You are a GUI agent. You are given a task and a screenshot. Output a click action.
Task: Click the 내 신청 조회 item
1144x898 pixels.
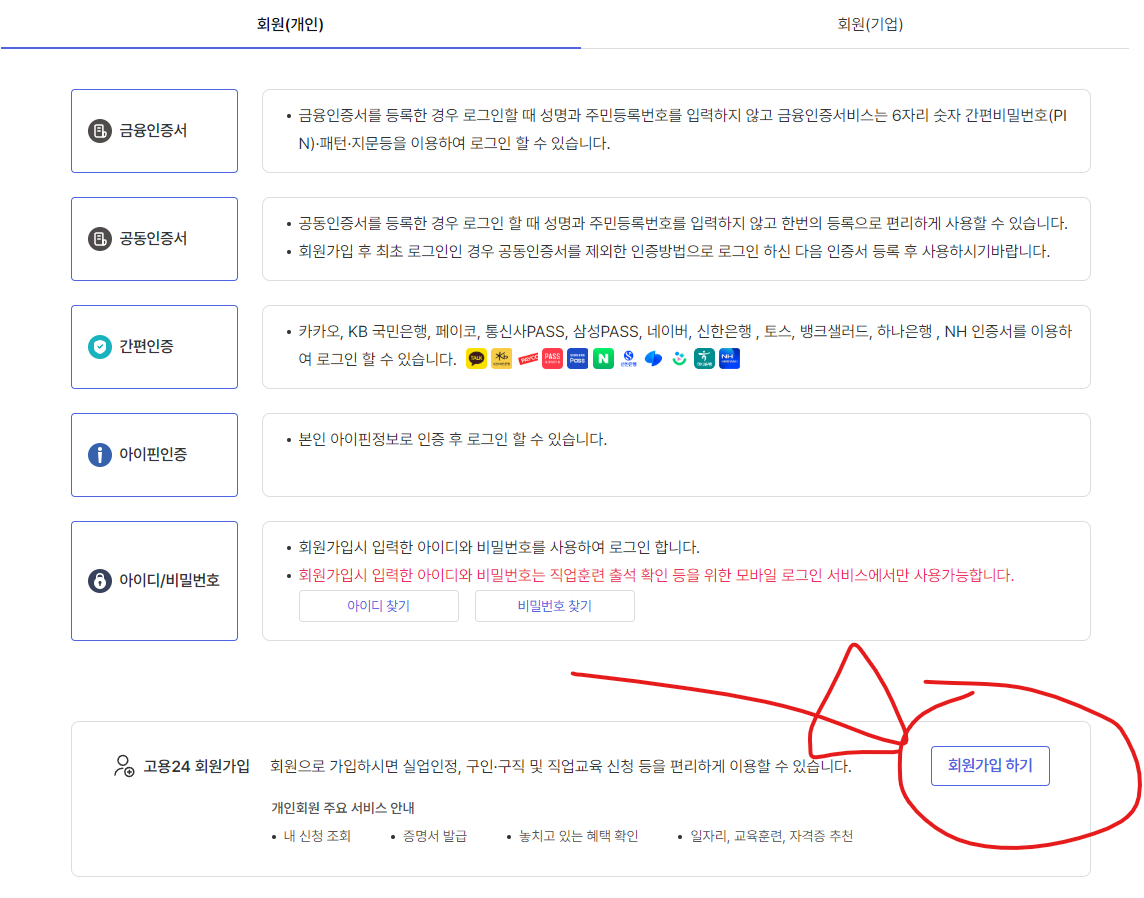coord(317,837)
